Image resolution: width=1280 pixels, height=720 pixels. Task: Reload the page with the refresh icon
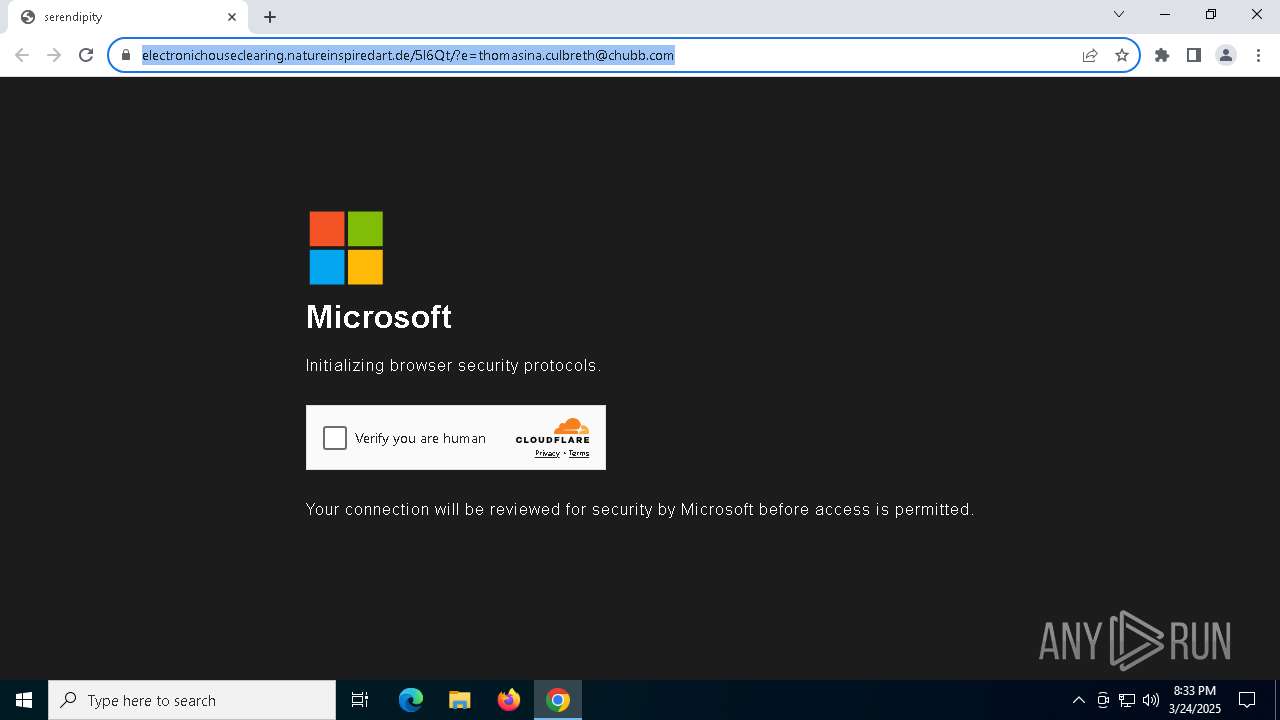coord(86,55)
